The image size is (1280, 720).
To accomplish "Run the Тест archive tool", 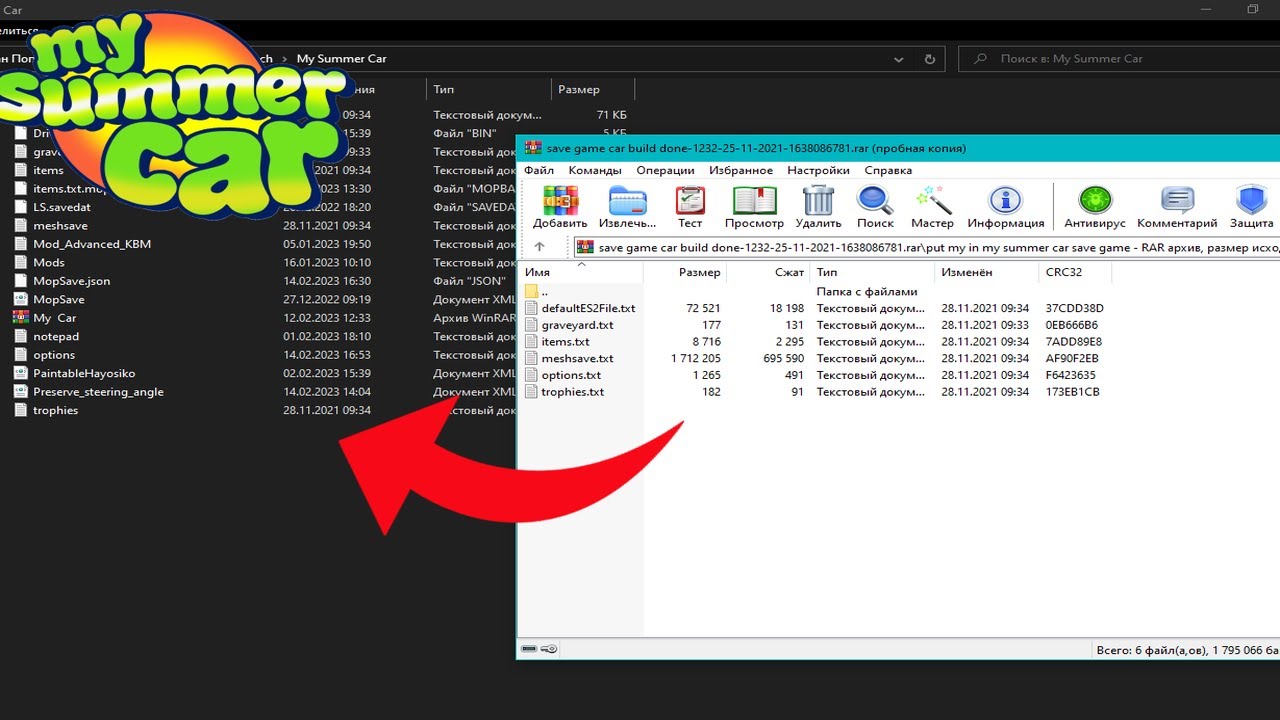I will 690,205.
